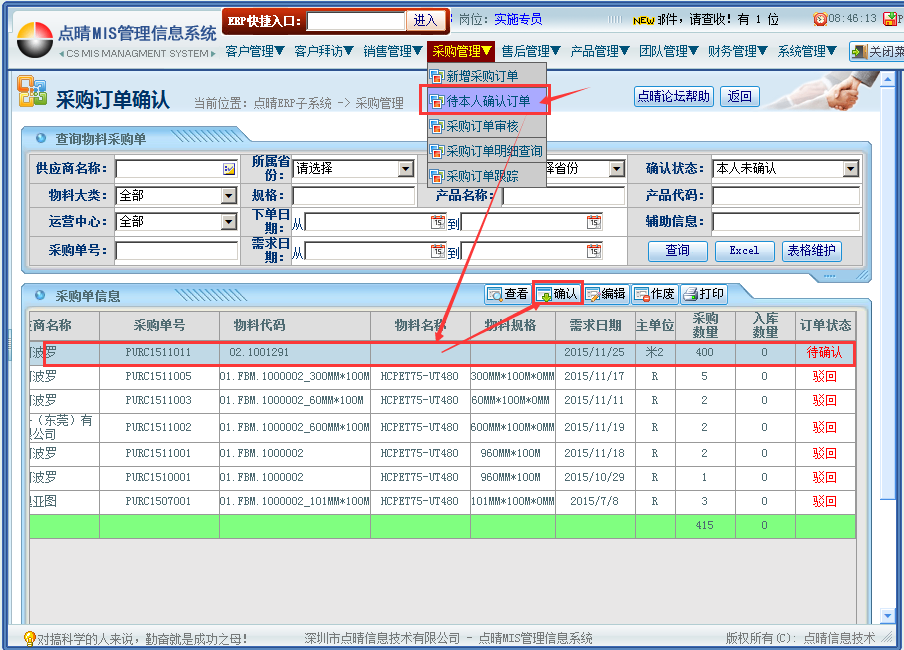Viewport: 904px width, 650px height.
Task: Open calendar picker for 需求日期 end date
Action: point(594,251)
